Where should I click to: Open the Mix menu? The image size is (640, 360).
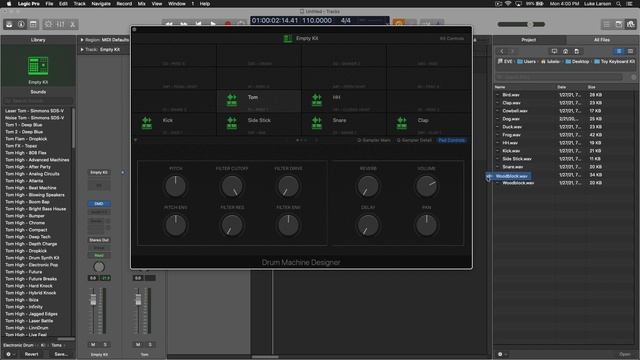[x=142, y=4]
